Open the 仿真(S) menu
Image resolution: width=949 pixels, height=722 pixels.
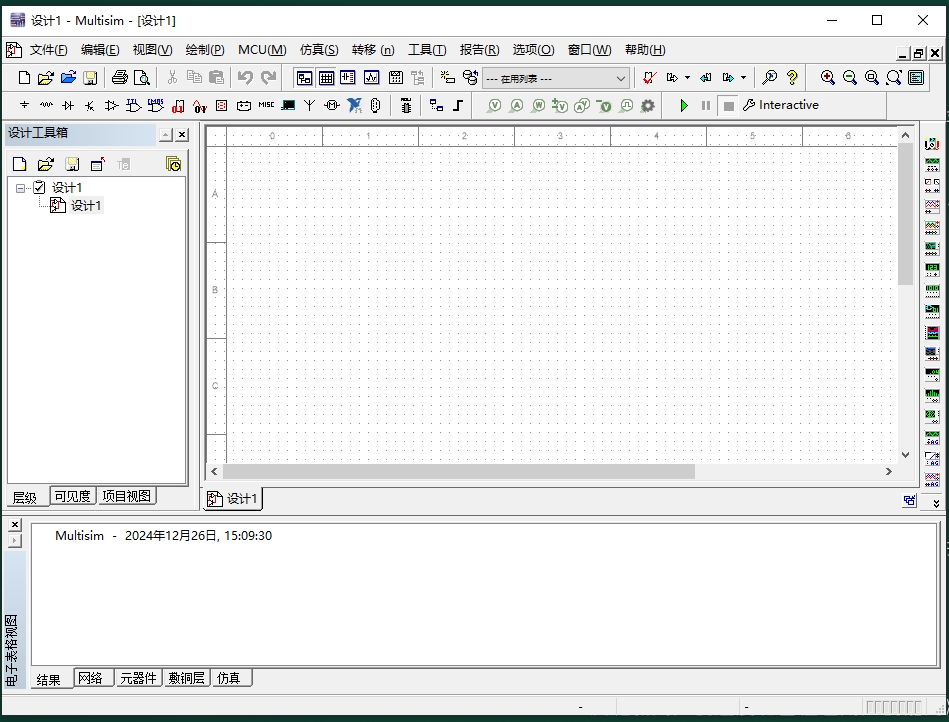click(319, 50)
